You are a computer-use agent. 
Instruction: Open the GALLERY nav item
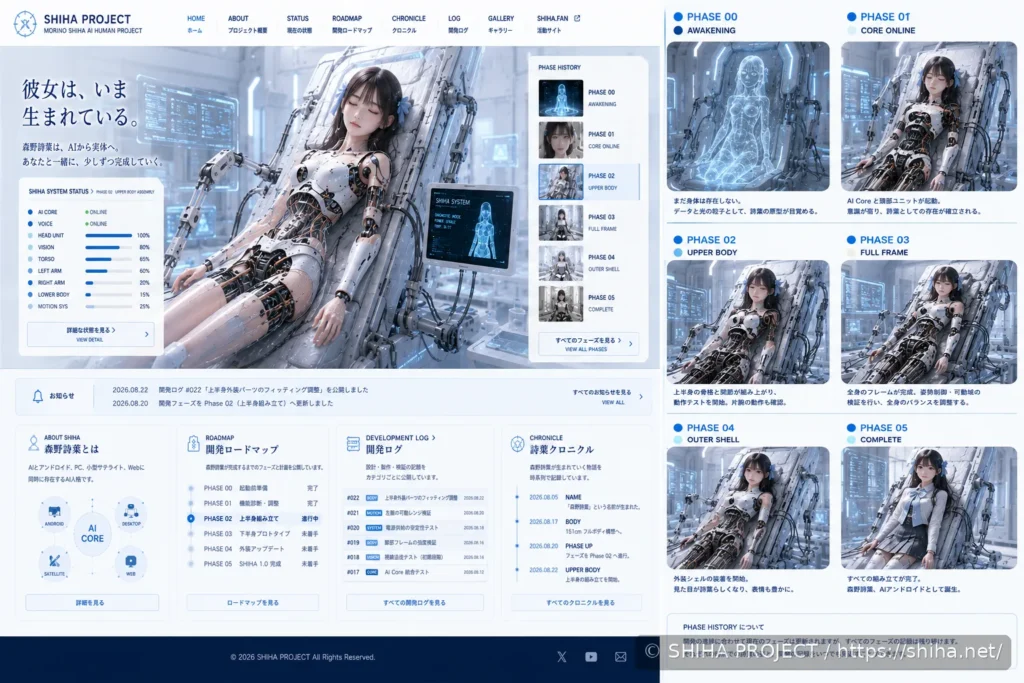coord(500,24)
